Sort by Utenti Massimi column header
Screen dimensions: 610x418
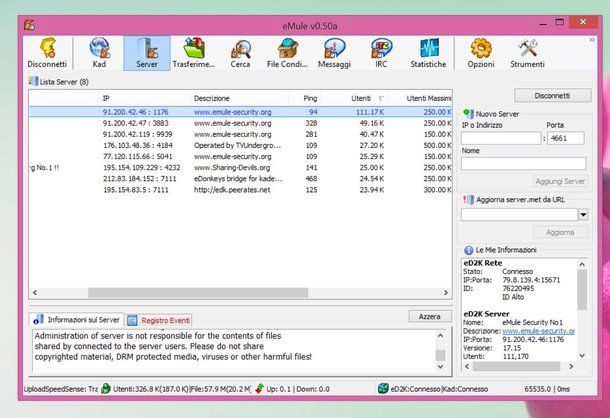tap(420, 98)
